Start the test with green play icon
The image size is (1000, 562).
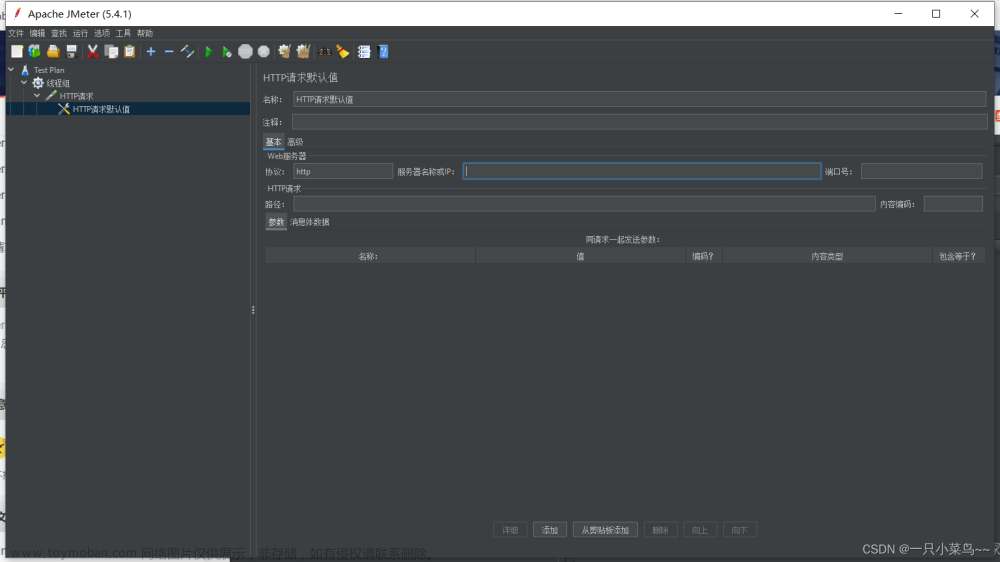[209, 52]
